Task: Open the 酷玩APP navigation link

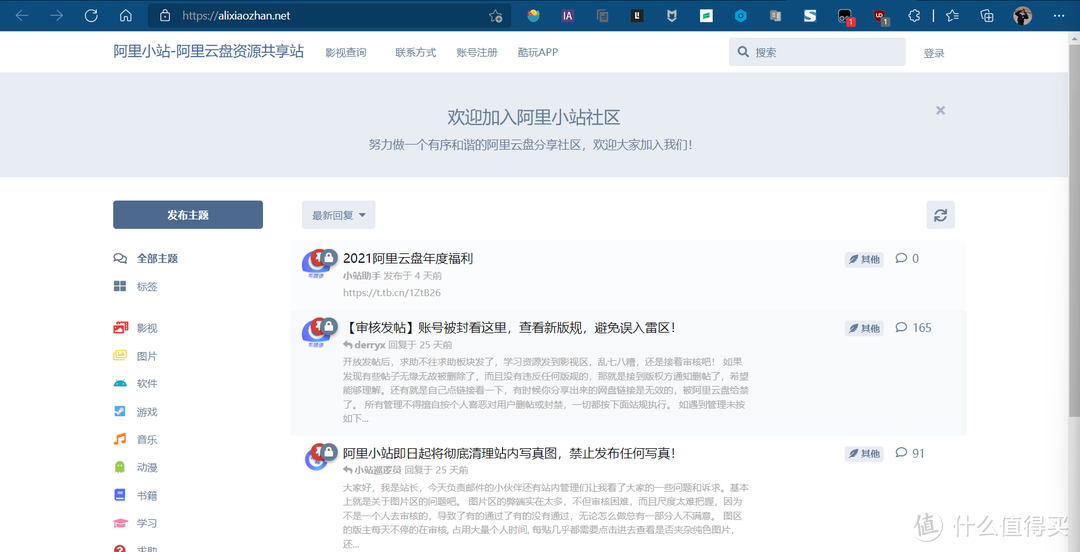Action: pyautogui.click(x=538, y=52)
